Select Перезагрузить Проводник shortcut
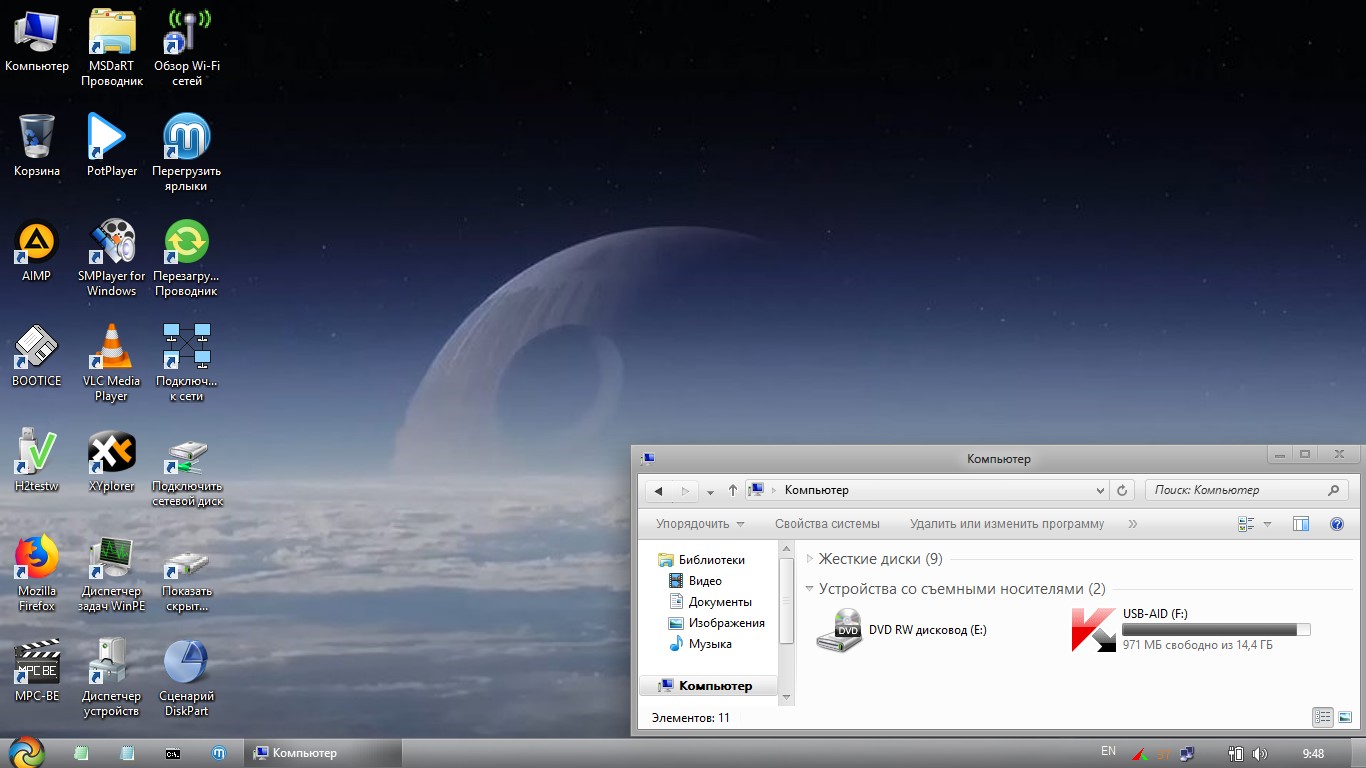The height and width of the screenshot is (768, 1366). [x=187, y=257]
